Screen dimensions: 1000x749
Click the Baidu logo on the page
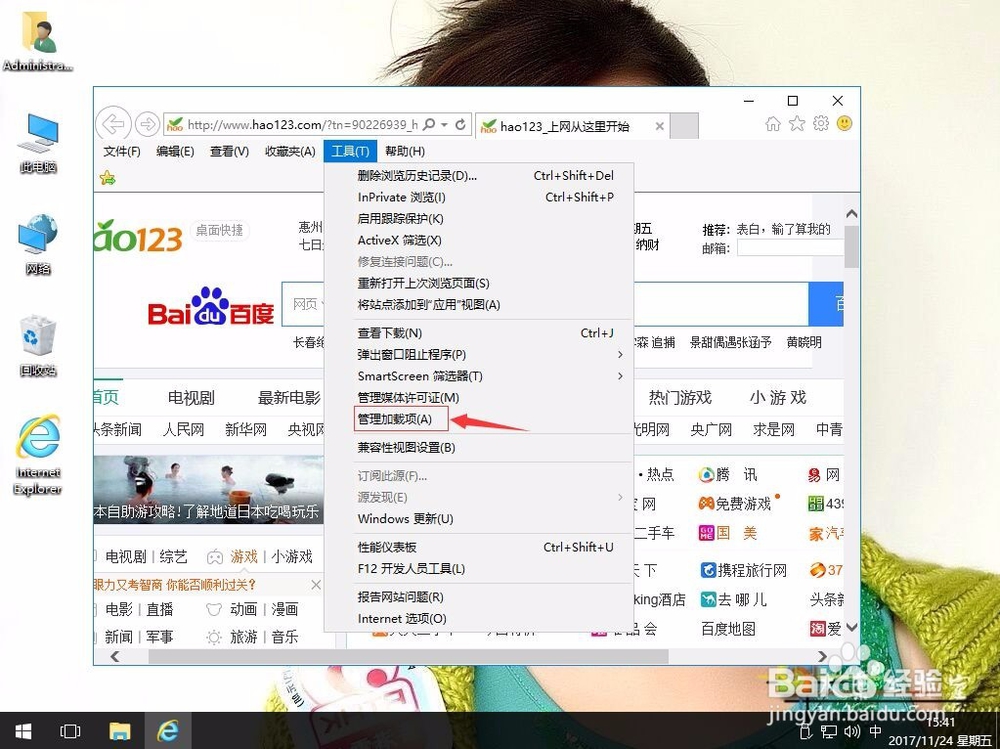(210, 307)
